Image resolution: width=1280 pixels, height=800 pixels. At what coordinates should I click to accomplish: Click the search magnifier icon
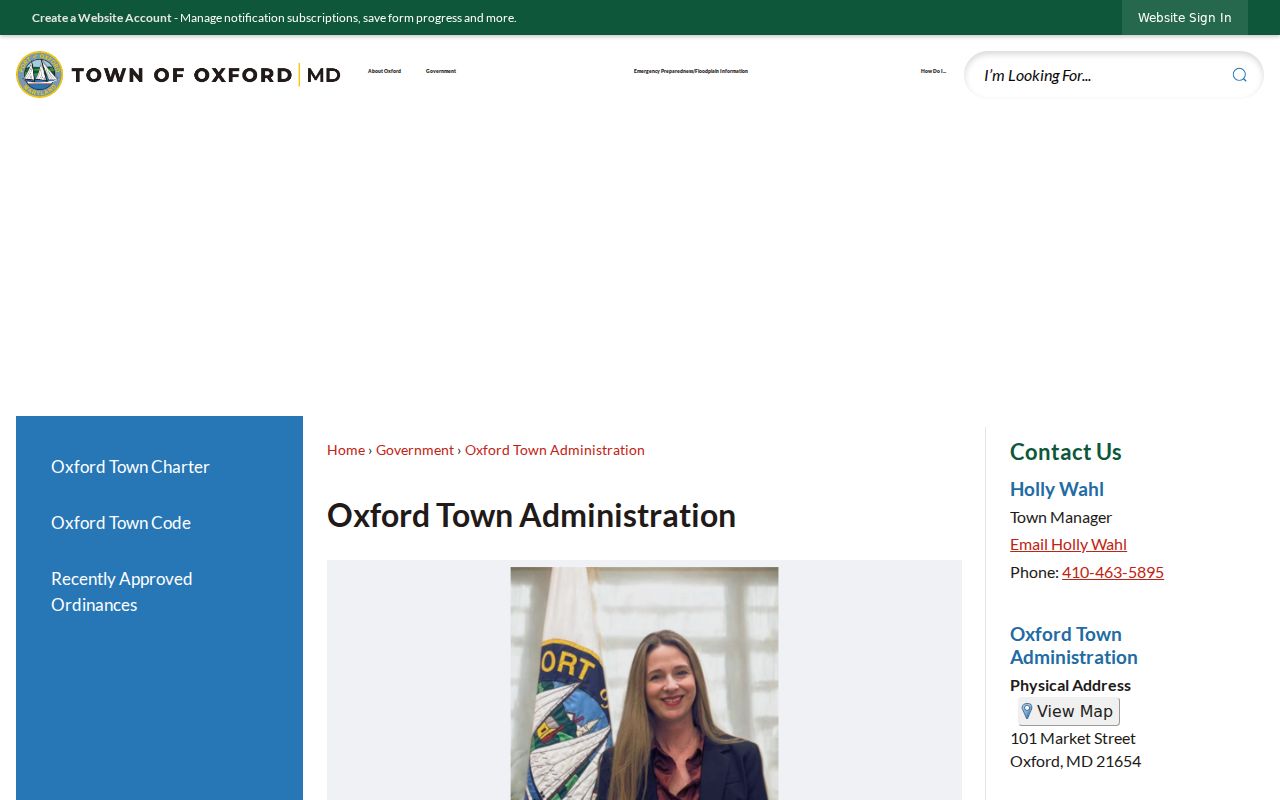point(1239,75)
